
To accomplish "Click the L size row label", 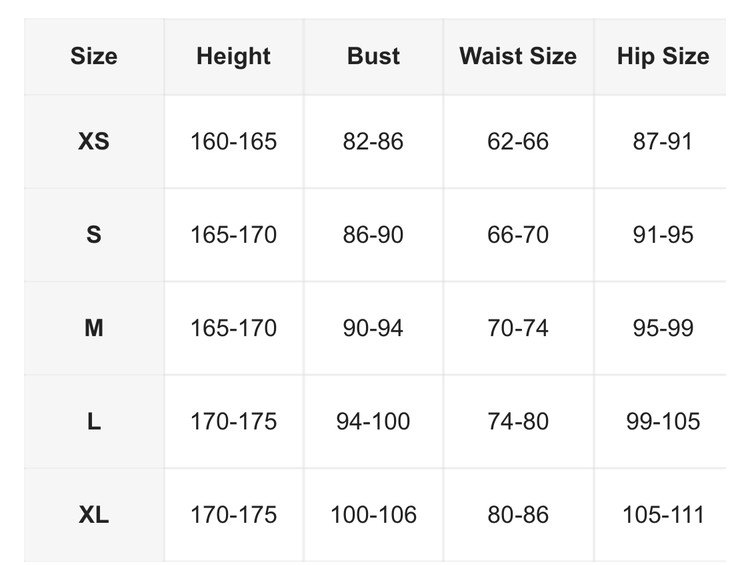I will pyautogui.click(x=93, y=422).
